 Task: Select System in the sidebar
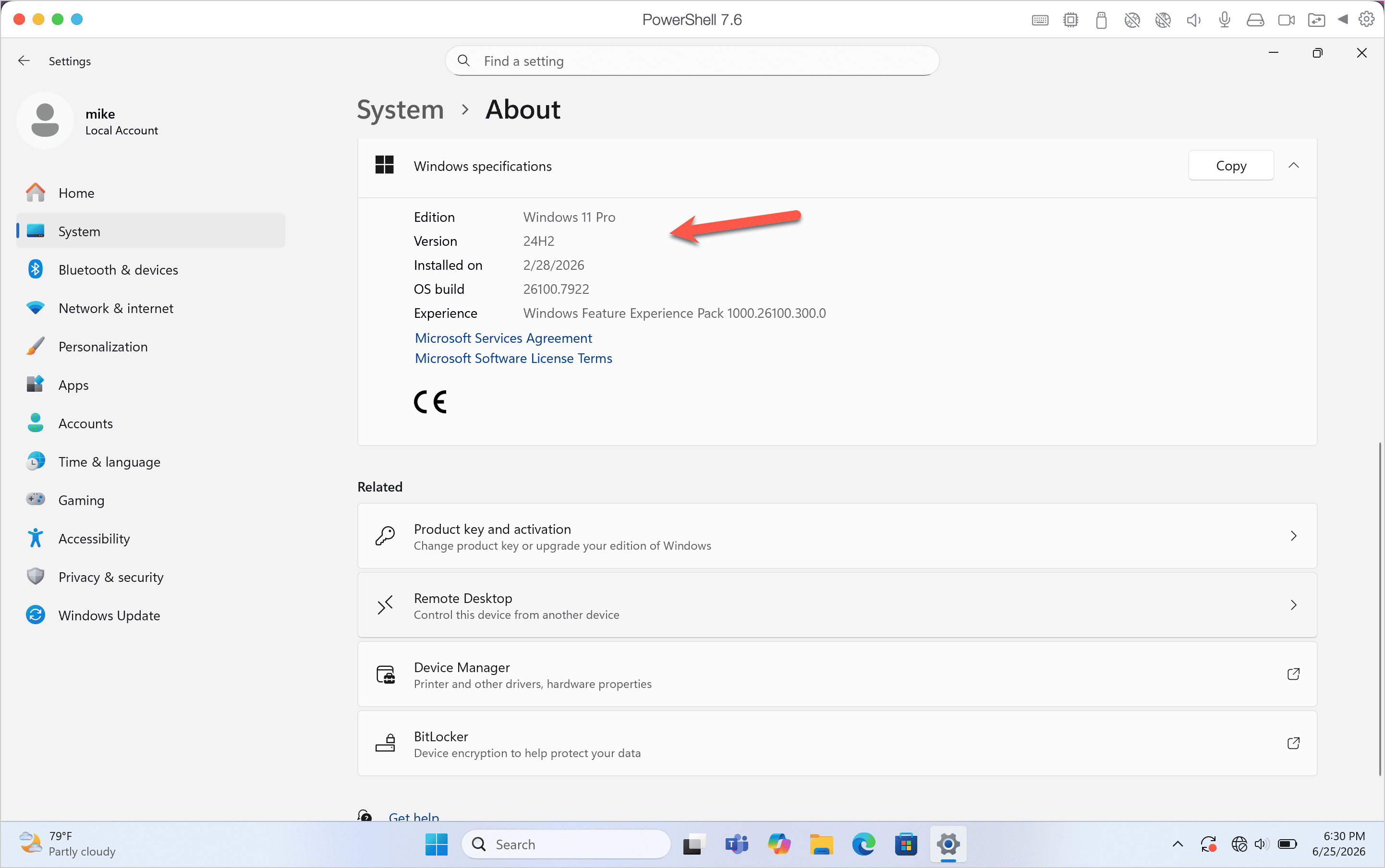click(150, 231)
